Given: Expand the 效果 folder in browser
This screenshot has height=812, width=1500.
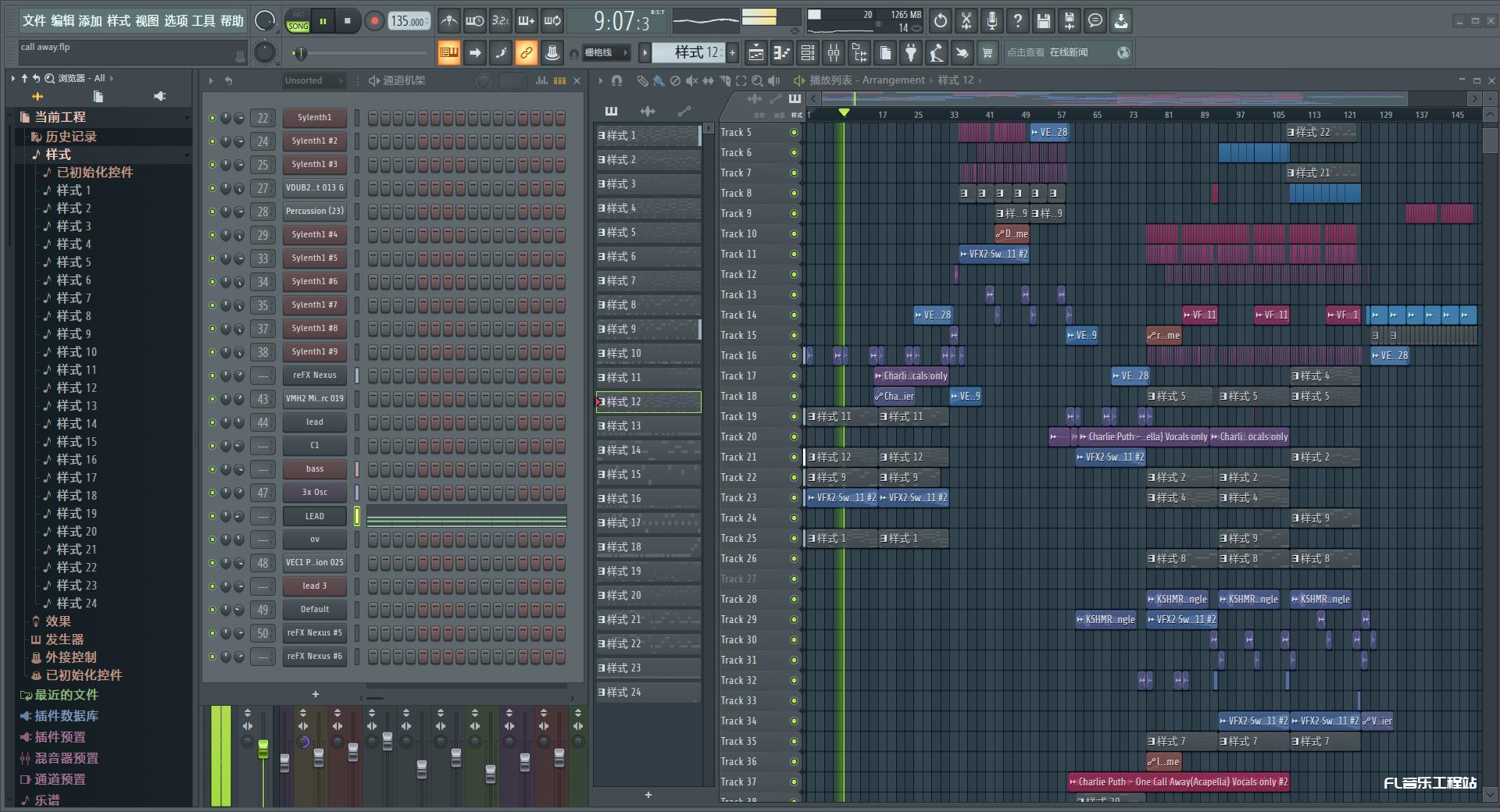Looking at the screenshot, I should point(58,621).
